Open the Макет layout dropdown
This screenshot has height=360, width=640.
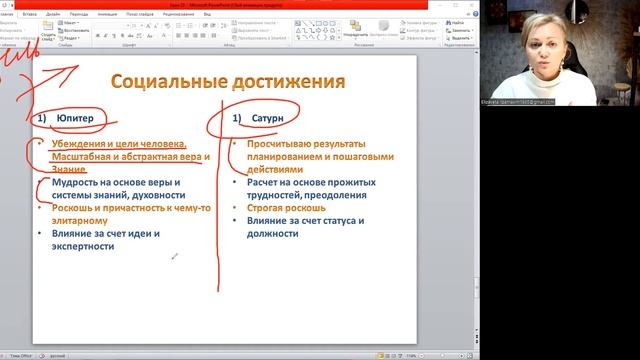[x=69, y=23]
